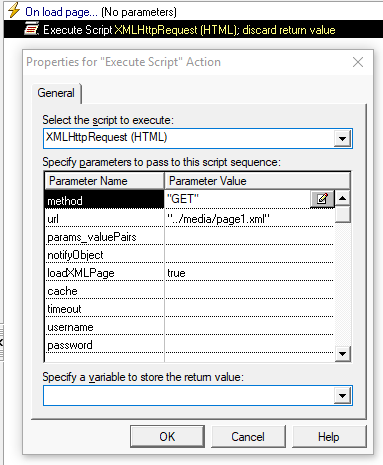Image resolution: width=383 pixels, height=465 pixels.
Task: Select the cache parameter name
Action: click(104, 291)
